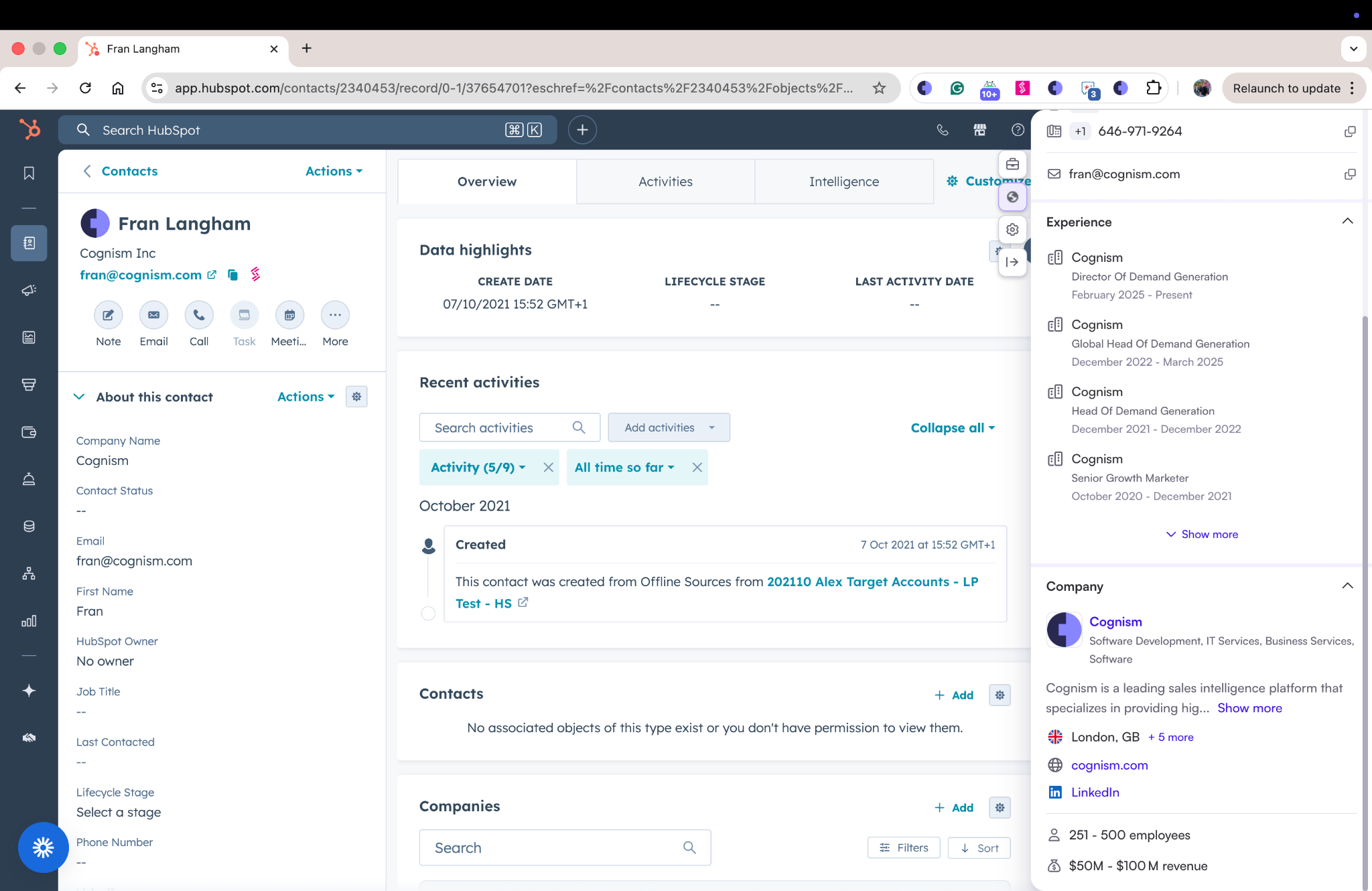
Task: Click the Call action icon
Action: coord(199,316)
